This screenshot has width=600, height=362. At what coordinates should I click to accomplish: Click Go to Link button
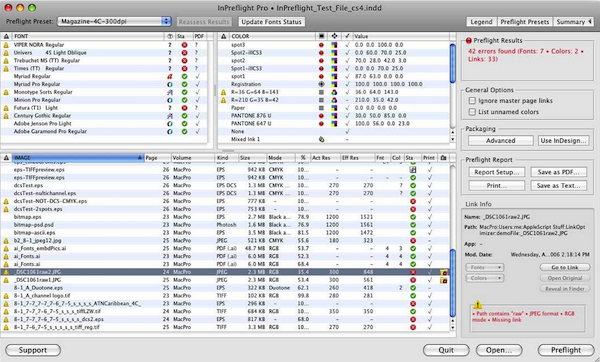pos(565,267)
